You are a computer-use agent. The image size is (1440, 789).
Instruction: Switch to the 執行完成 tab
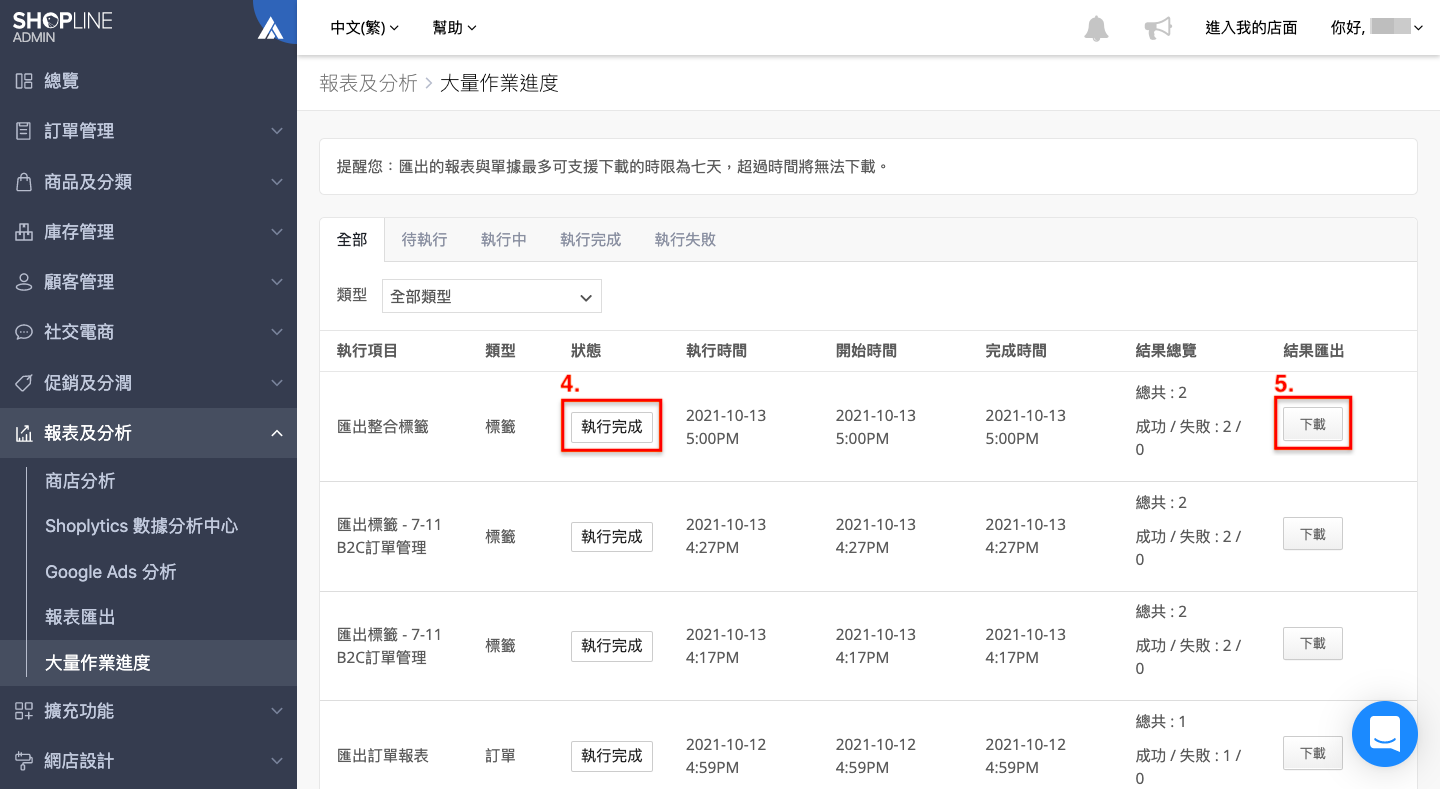[591, 240]
